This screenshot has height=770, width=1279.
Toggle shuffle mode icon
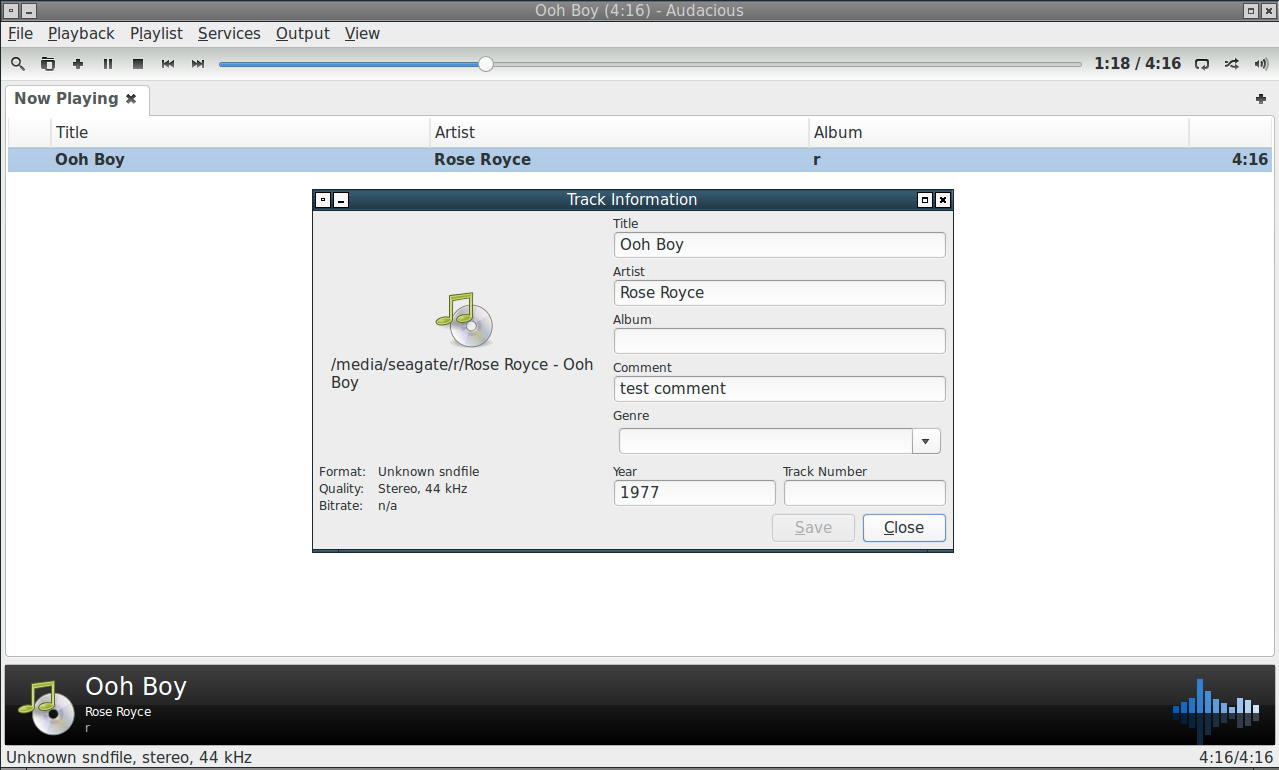click(1232, 63)
